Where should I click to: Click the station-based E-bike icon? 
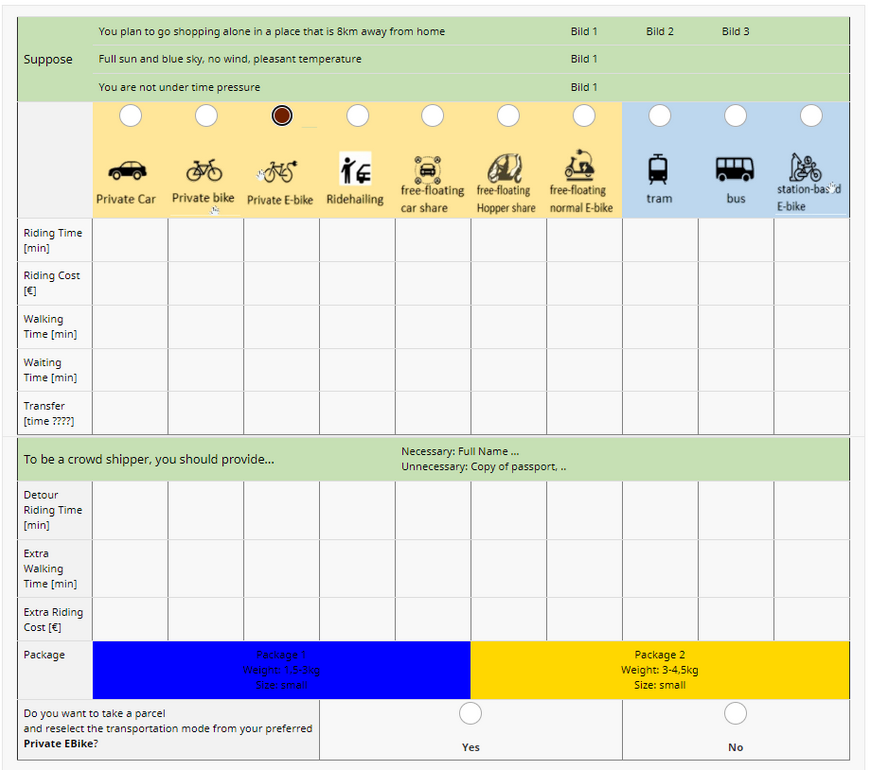tap(806, 166)
